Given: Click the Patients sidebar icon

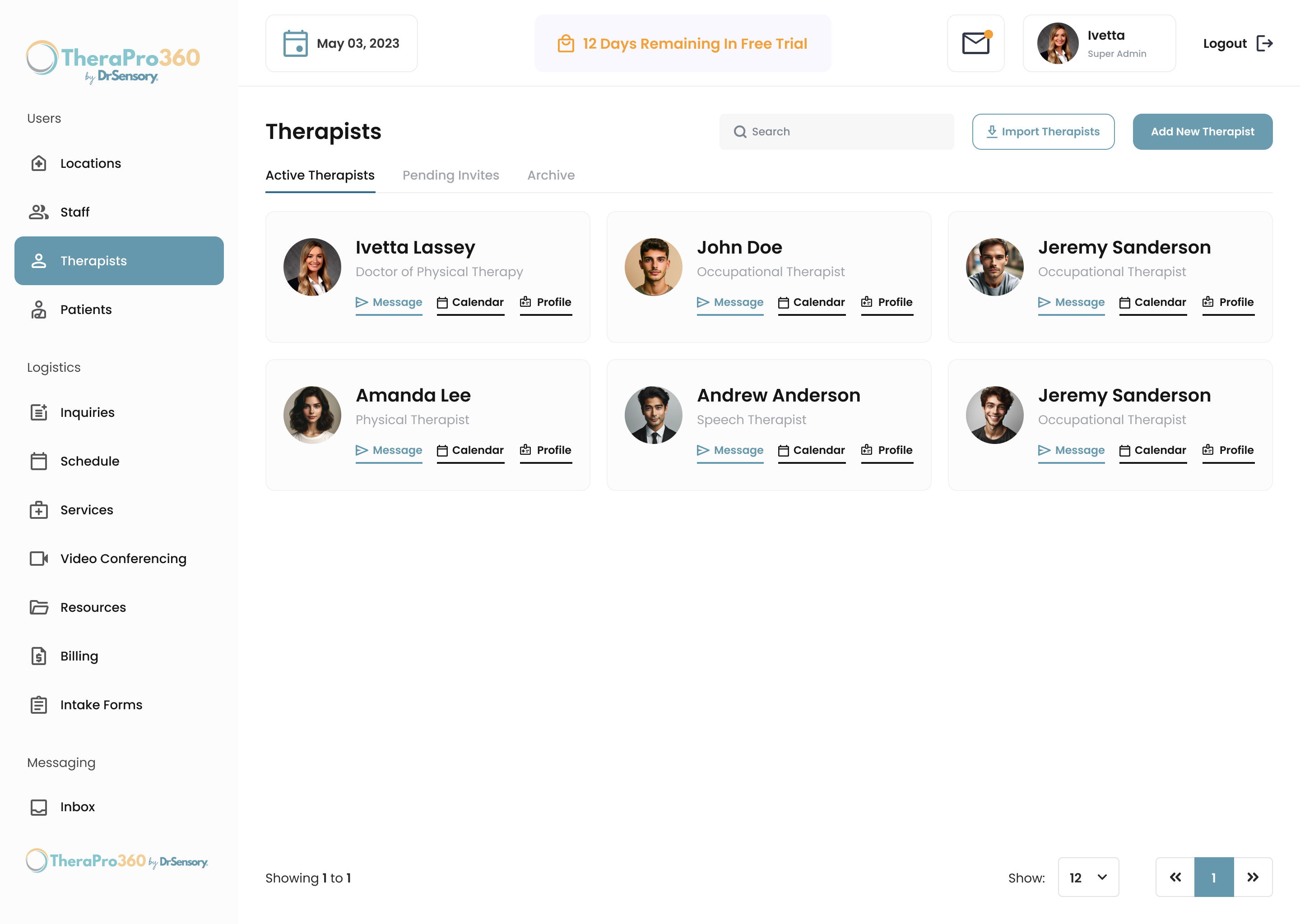Looking at the screenshot, I should tap(39, 310).
